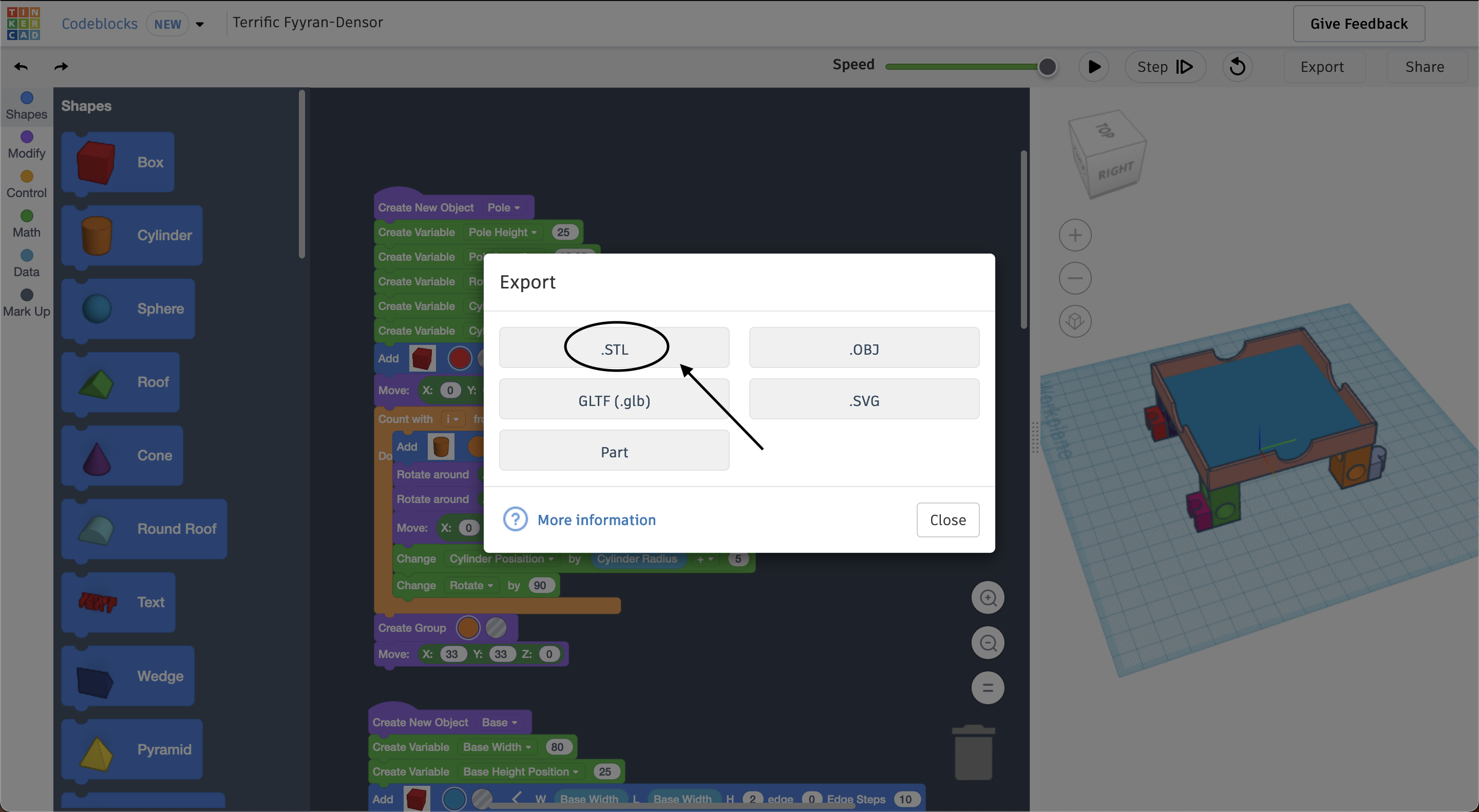Image resolution: width=1479 pixels, height=812 pixels.
Task: Click the zoom in magnifier above the trash
Action: (x=988, y=597)
